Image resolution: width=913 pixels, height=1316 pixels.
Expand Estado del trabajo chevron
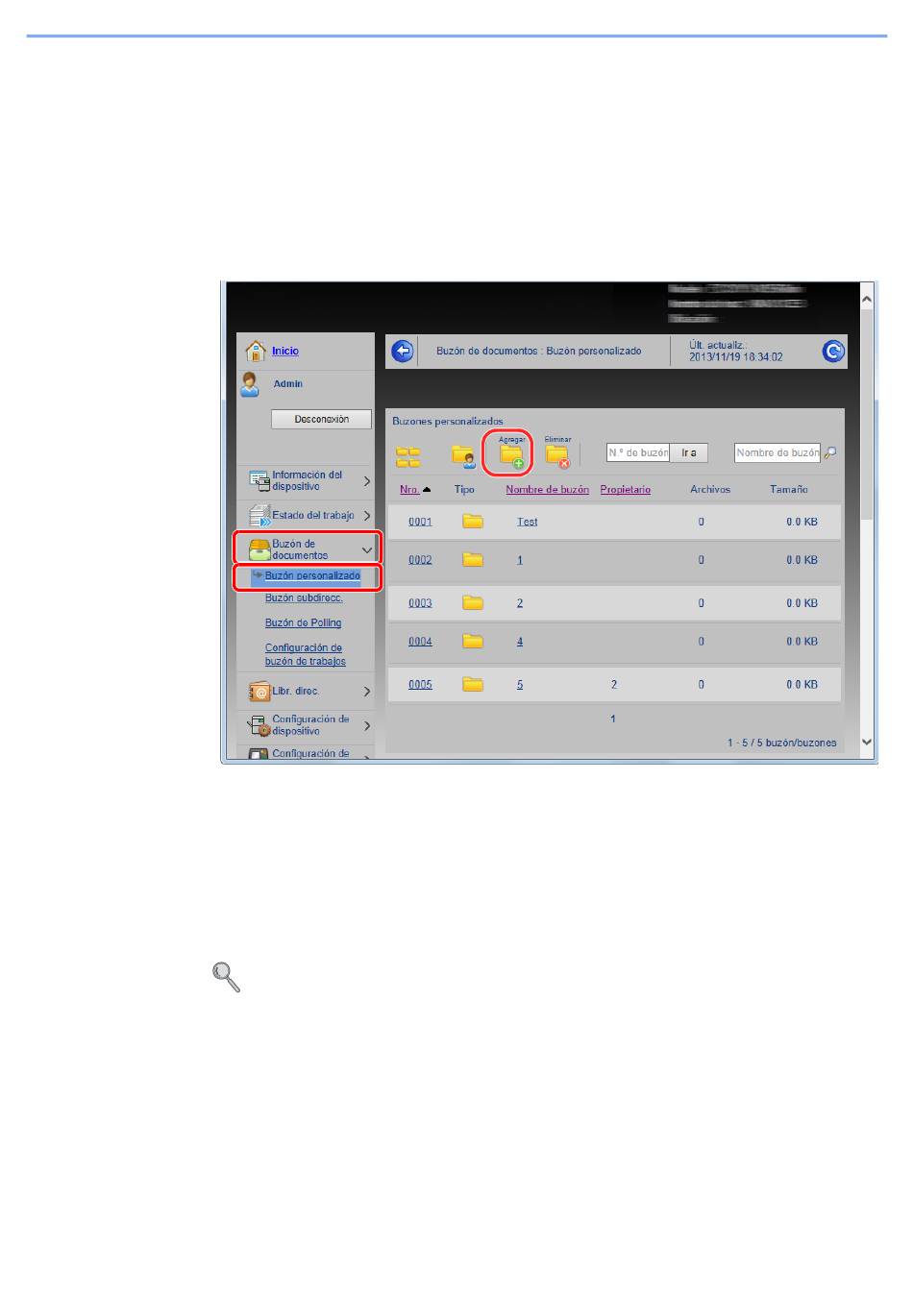(x=366, y=516)
